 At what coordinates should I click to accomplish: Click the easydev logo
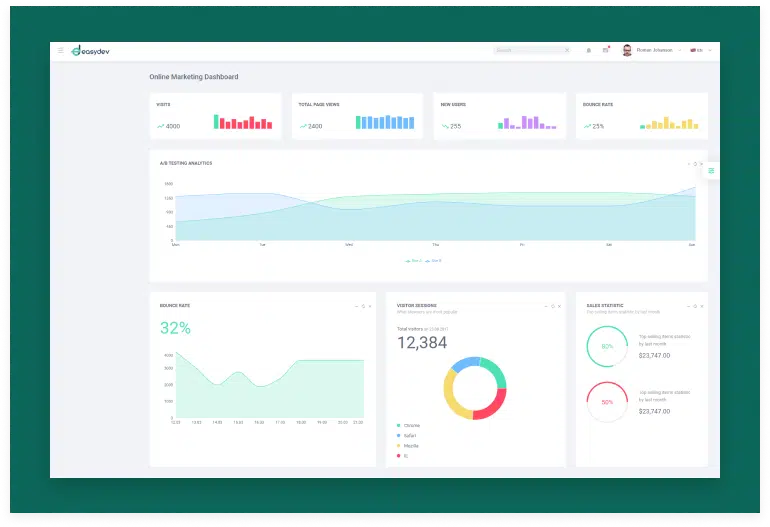click(x=90, y=51)
